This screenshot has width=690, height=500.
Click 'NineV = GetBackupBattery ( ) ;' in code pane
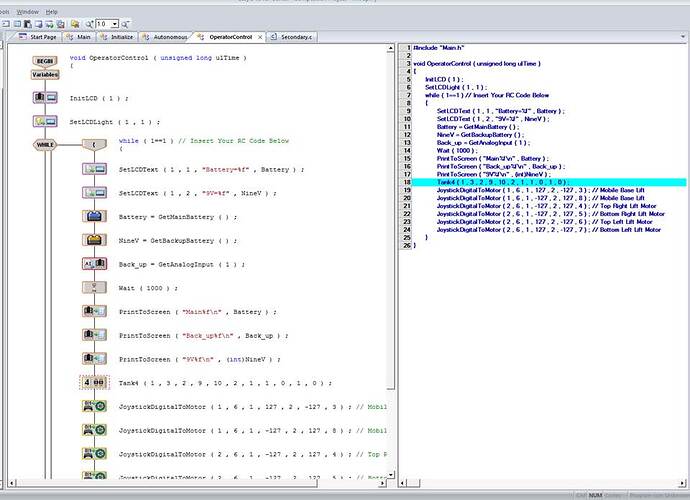tap(480, 135)
